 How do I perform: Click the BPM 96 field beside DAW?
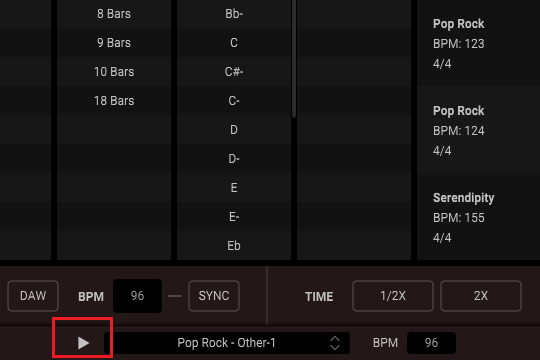coord(137,296)
